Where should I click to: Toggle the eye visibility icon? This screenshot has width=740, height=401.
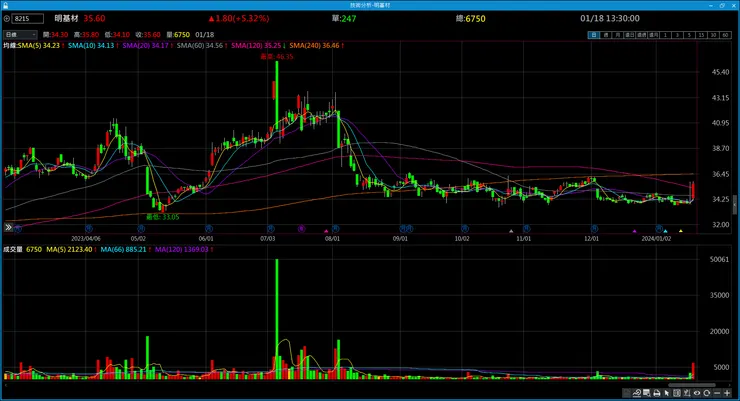(697, 393)
